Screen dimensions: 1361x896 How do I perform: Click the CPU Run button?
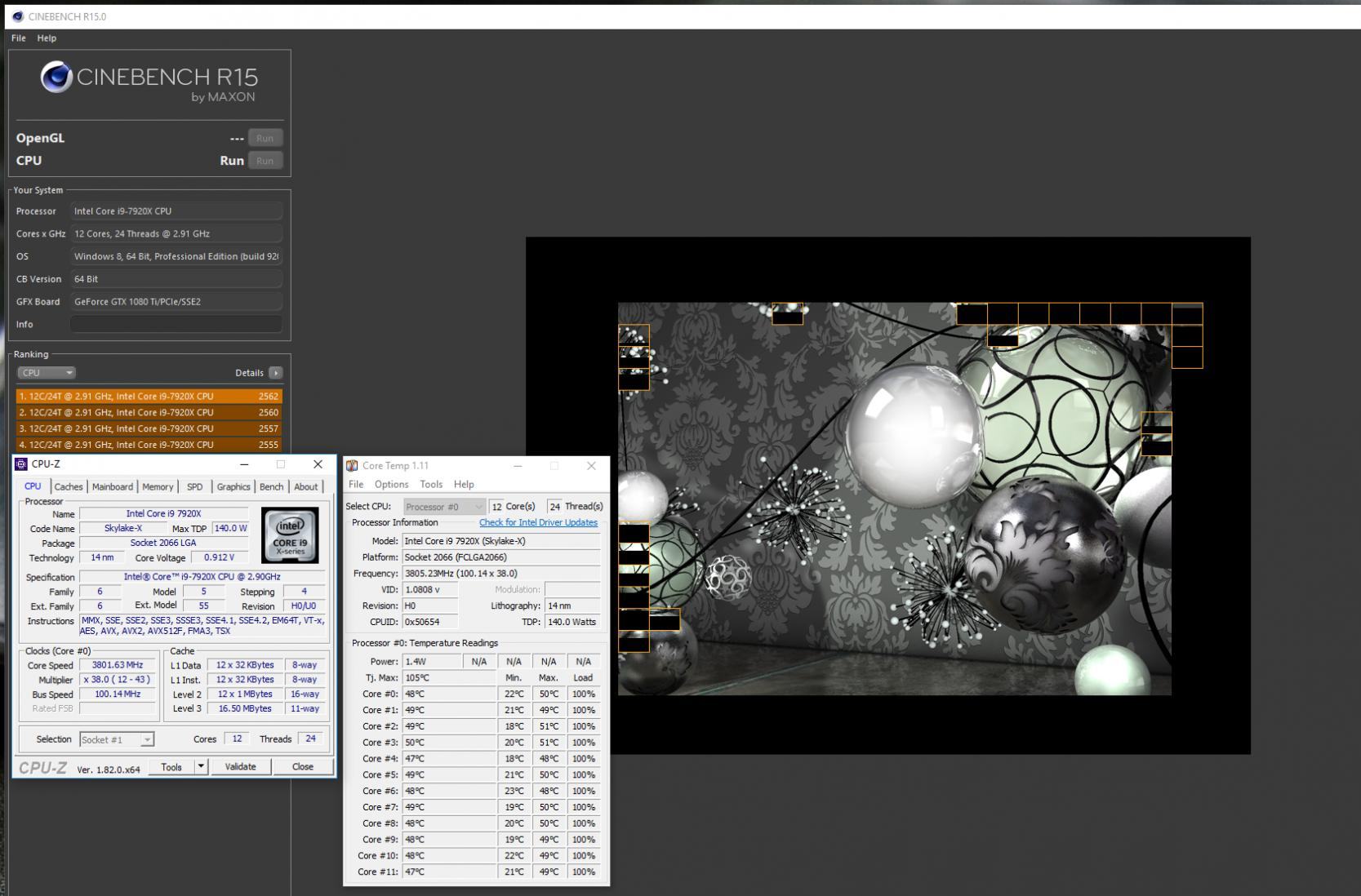tap(265, 161)
